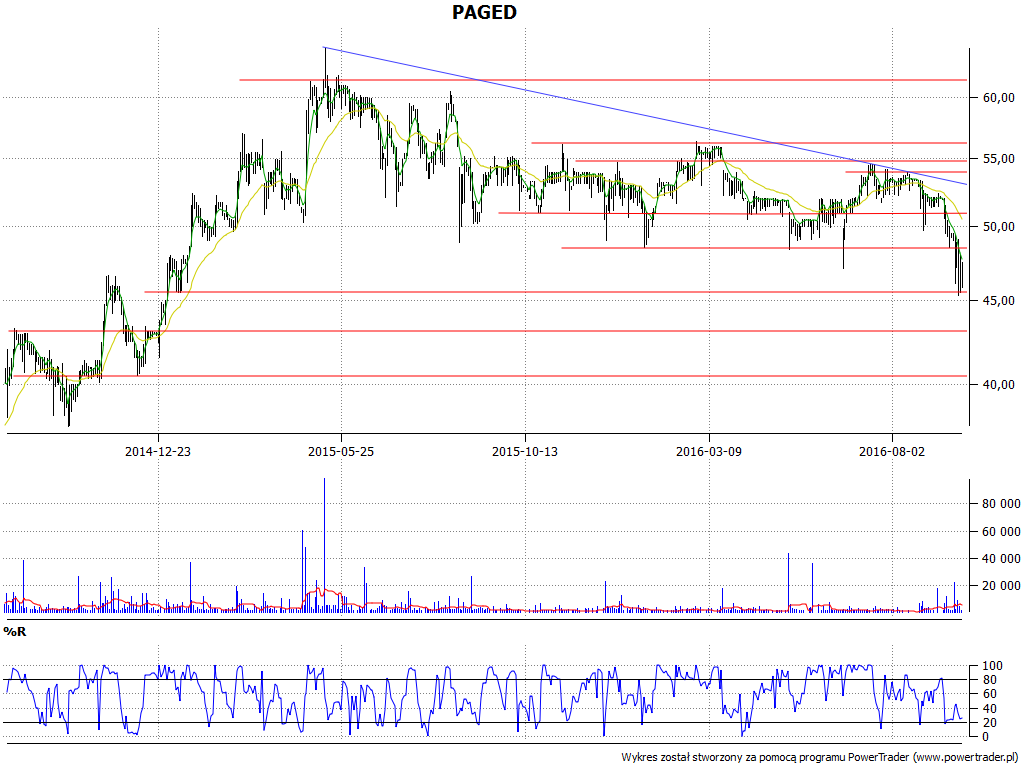Select the 2016-08-02 date label
Screen dimensions: 1024x768
coord(892,451)
